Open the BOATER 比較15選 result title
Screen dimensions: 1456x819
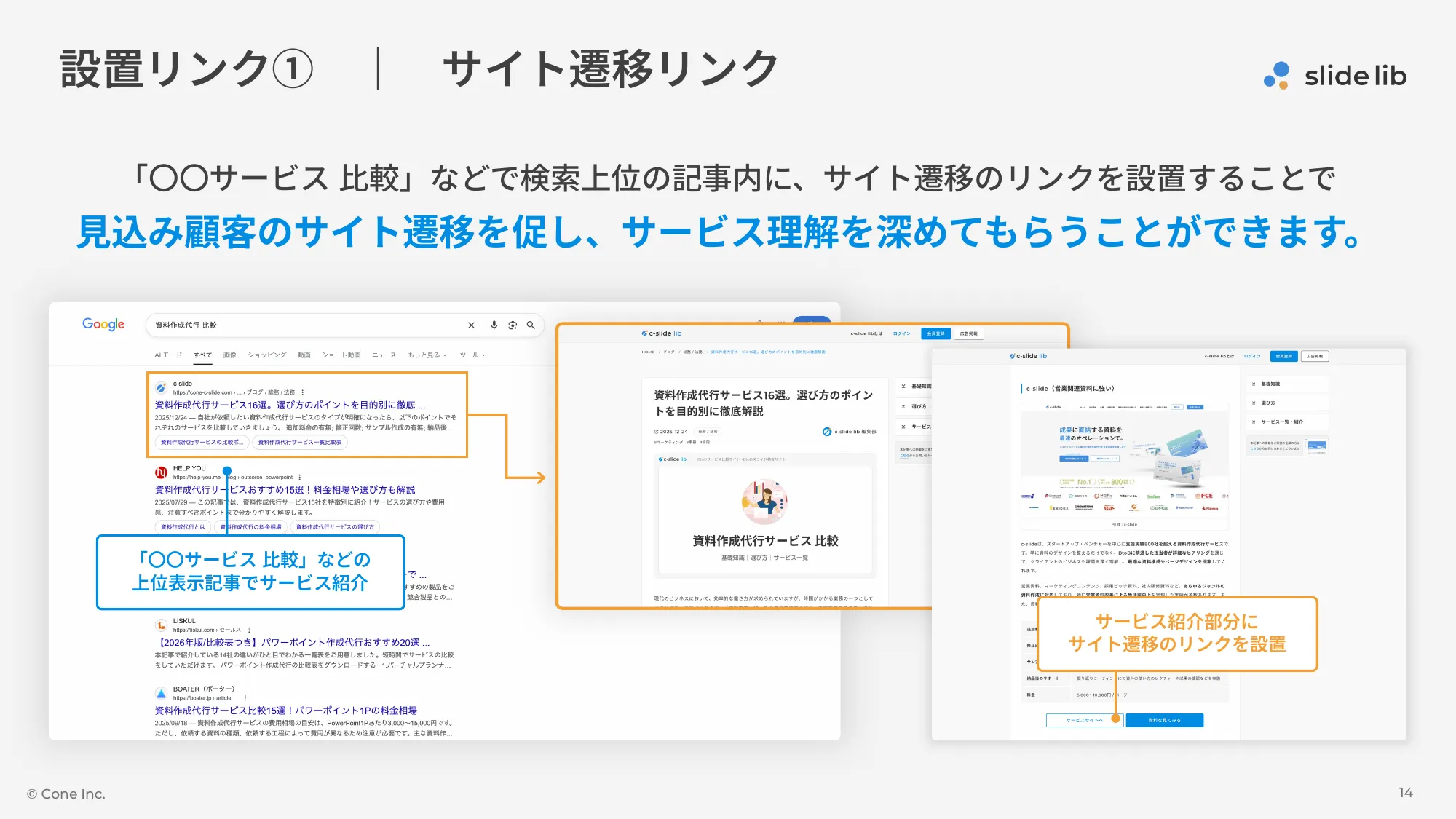coord(285,711)
